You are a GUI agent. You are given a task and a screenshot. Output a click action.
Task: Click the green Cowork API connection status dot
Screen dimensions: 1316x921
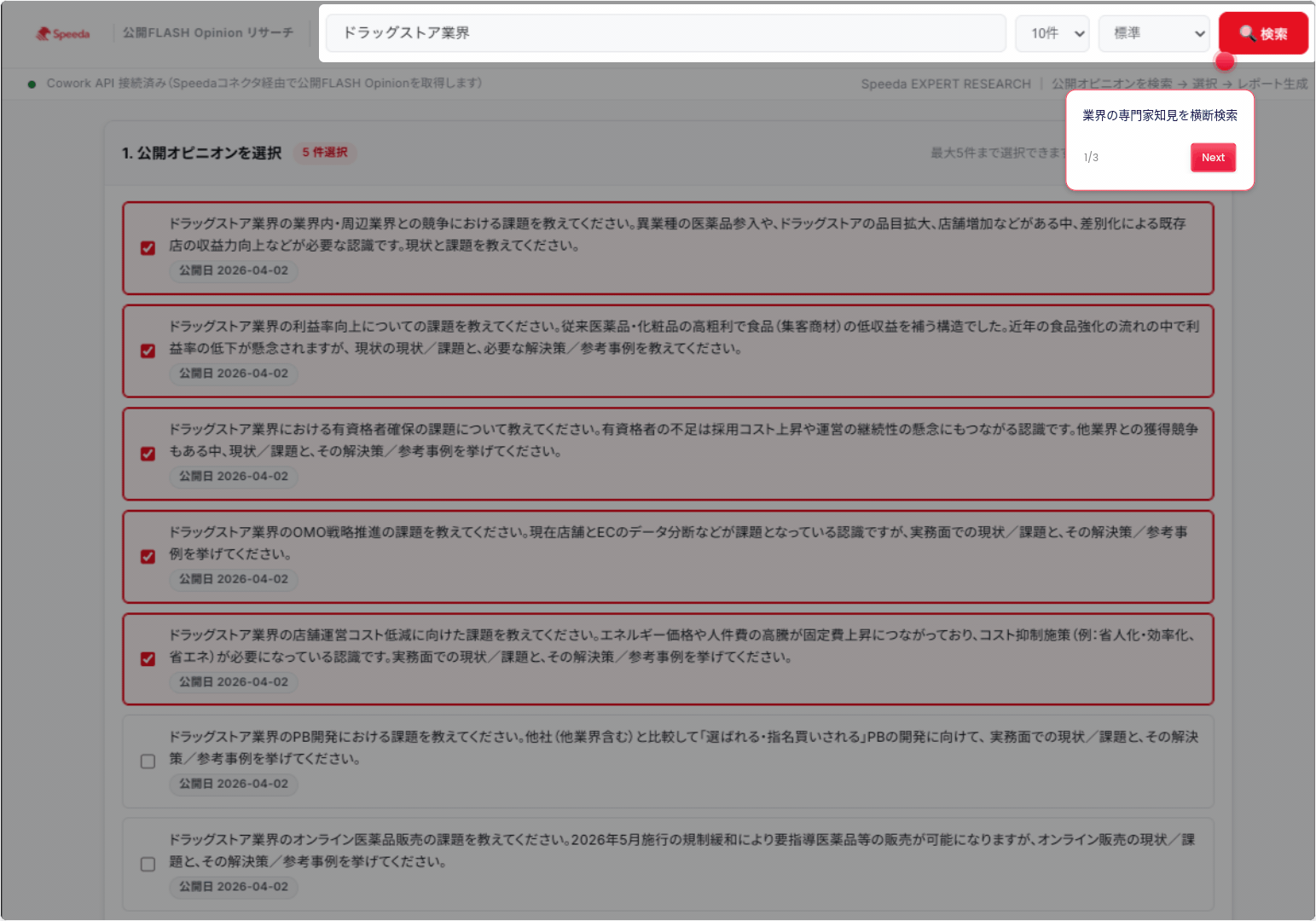[32, 84]
